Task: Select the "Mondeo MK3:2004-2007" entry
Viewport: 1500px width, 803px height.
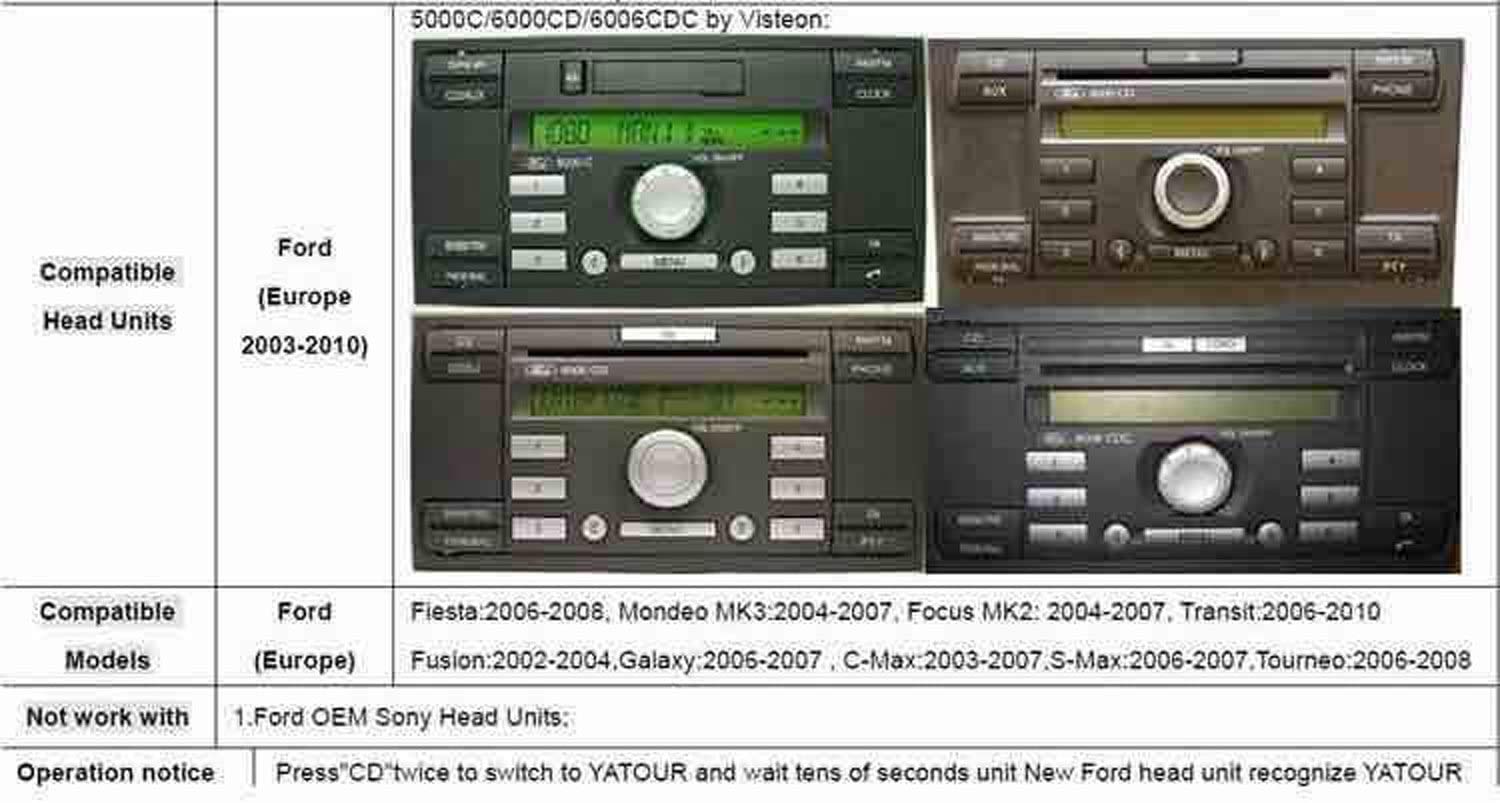Action: pos(757,612)
